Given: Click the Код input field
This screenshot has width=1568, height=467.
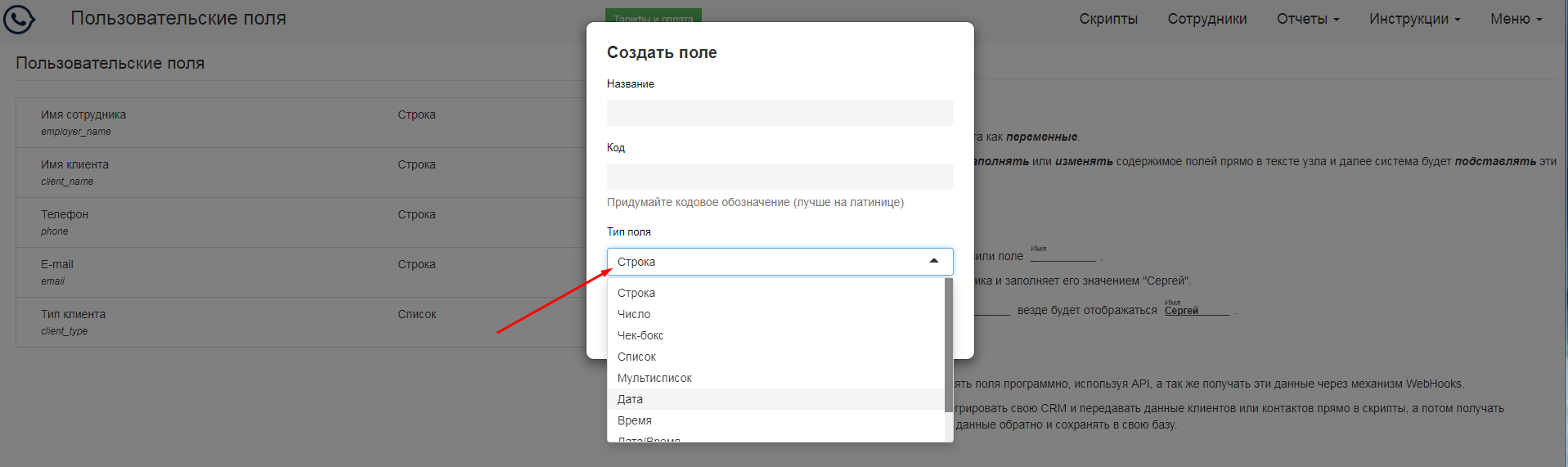Looking at the screenshot, I should pos(780,177).
